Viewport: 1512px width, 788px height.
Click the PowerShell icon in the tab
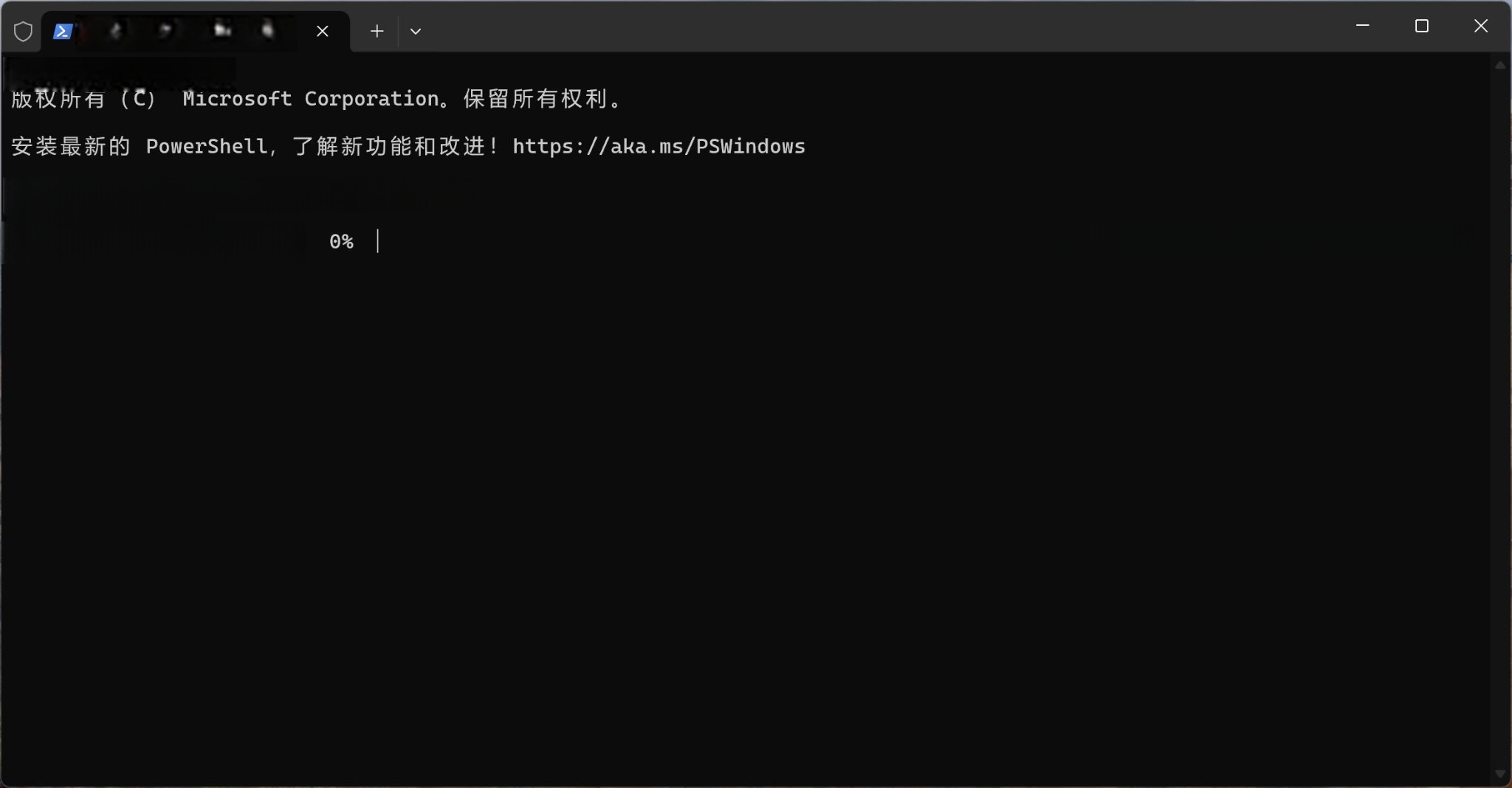(63, 31)
